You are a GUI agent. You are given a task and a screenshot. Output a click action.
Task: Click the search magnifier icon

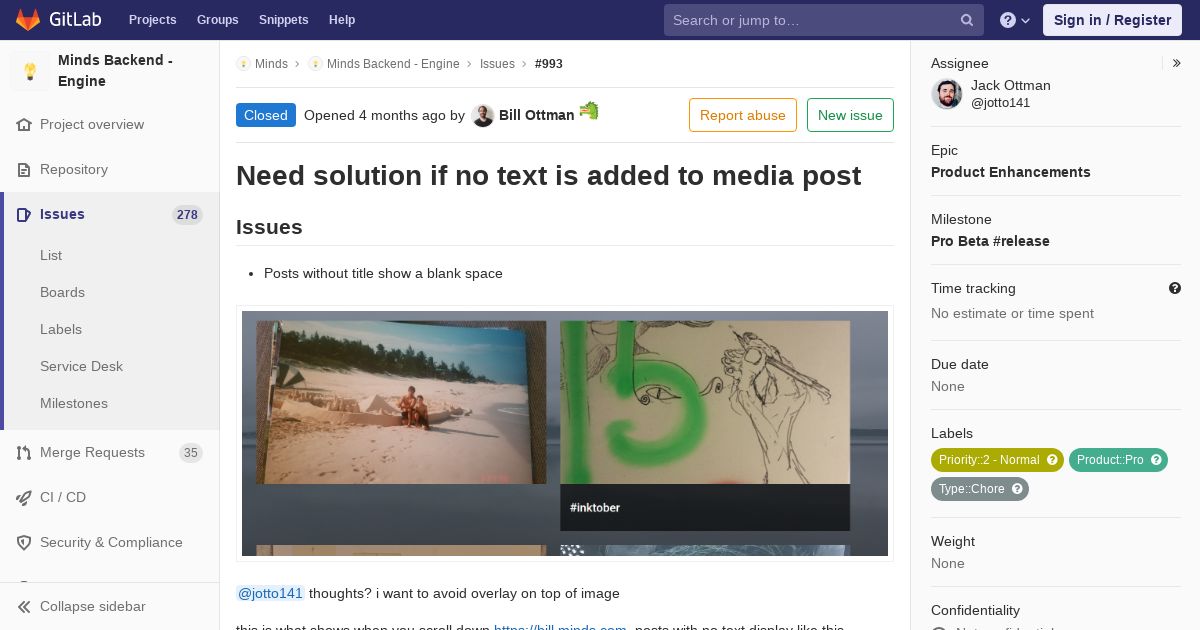pyautogui.click(x=967, y=20)
